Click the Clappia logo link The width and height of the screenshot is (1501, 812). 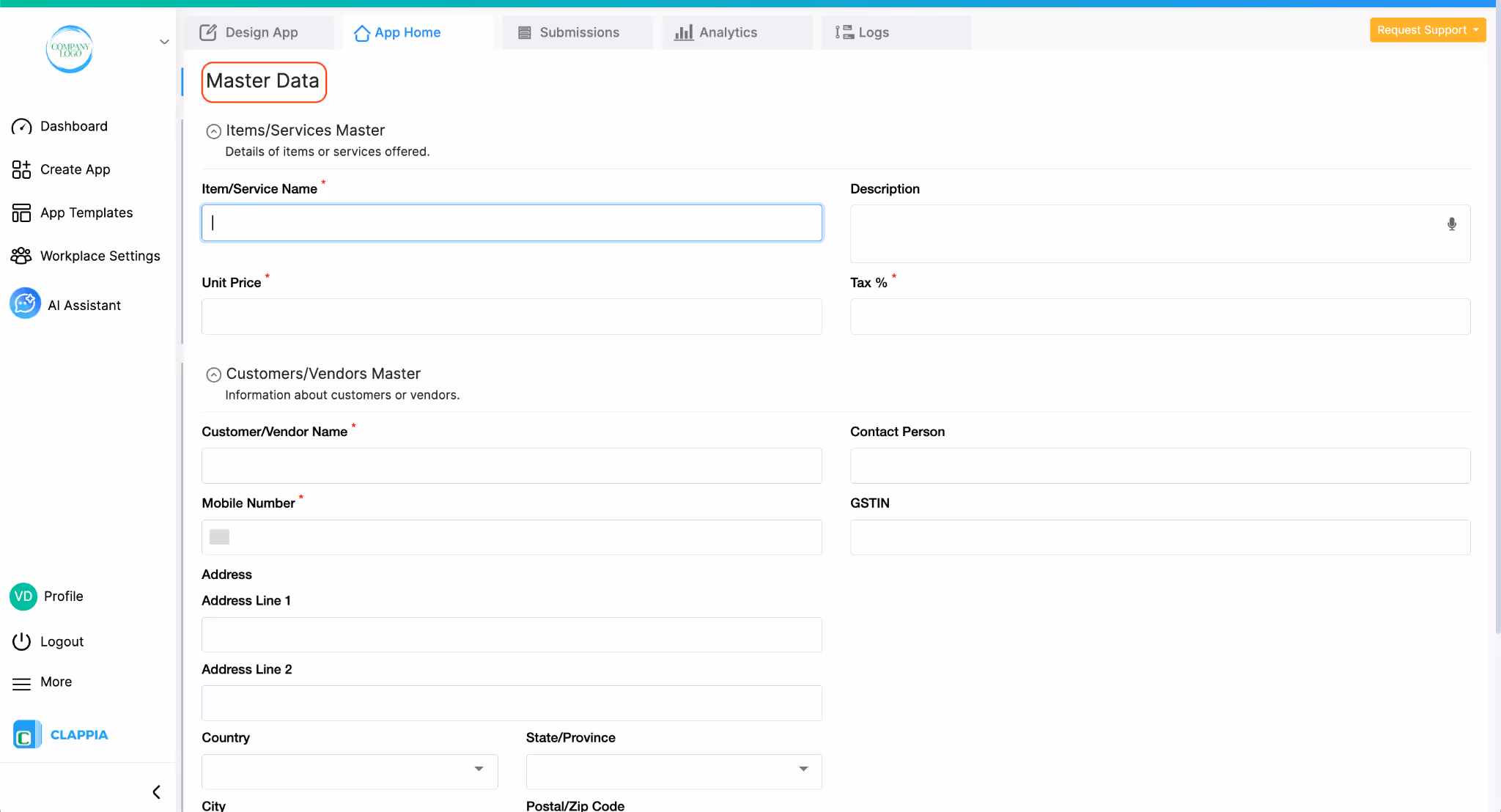tap(62, 734)
